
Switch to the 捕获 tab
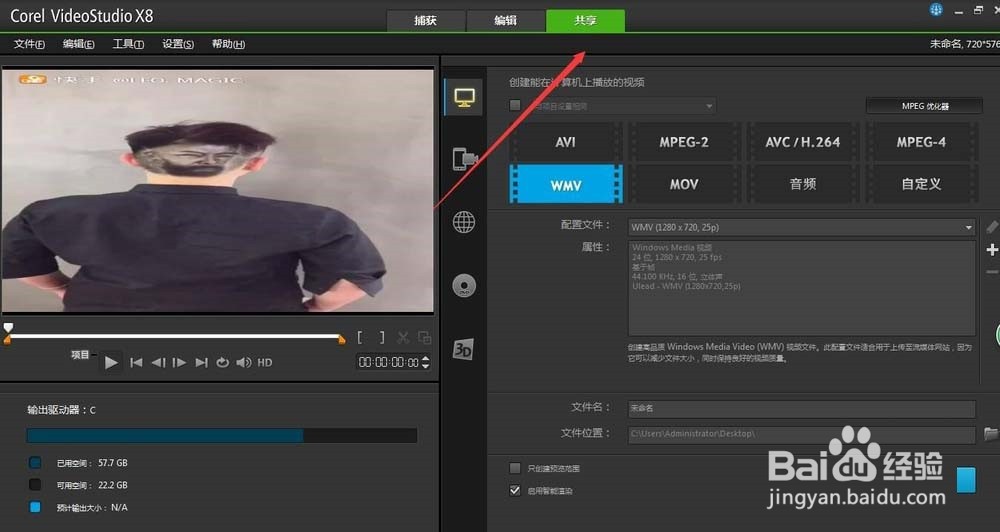[x=426, y=20]
